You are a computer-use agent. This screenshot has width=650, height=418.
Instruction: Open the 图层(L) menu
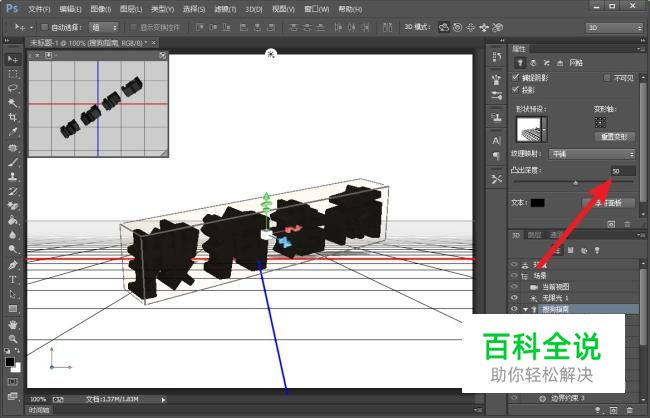pyautogui.click(x=131, y=9)
